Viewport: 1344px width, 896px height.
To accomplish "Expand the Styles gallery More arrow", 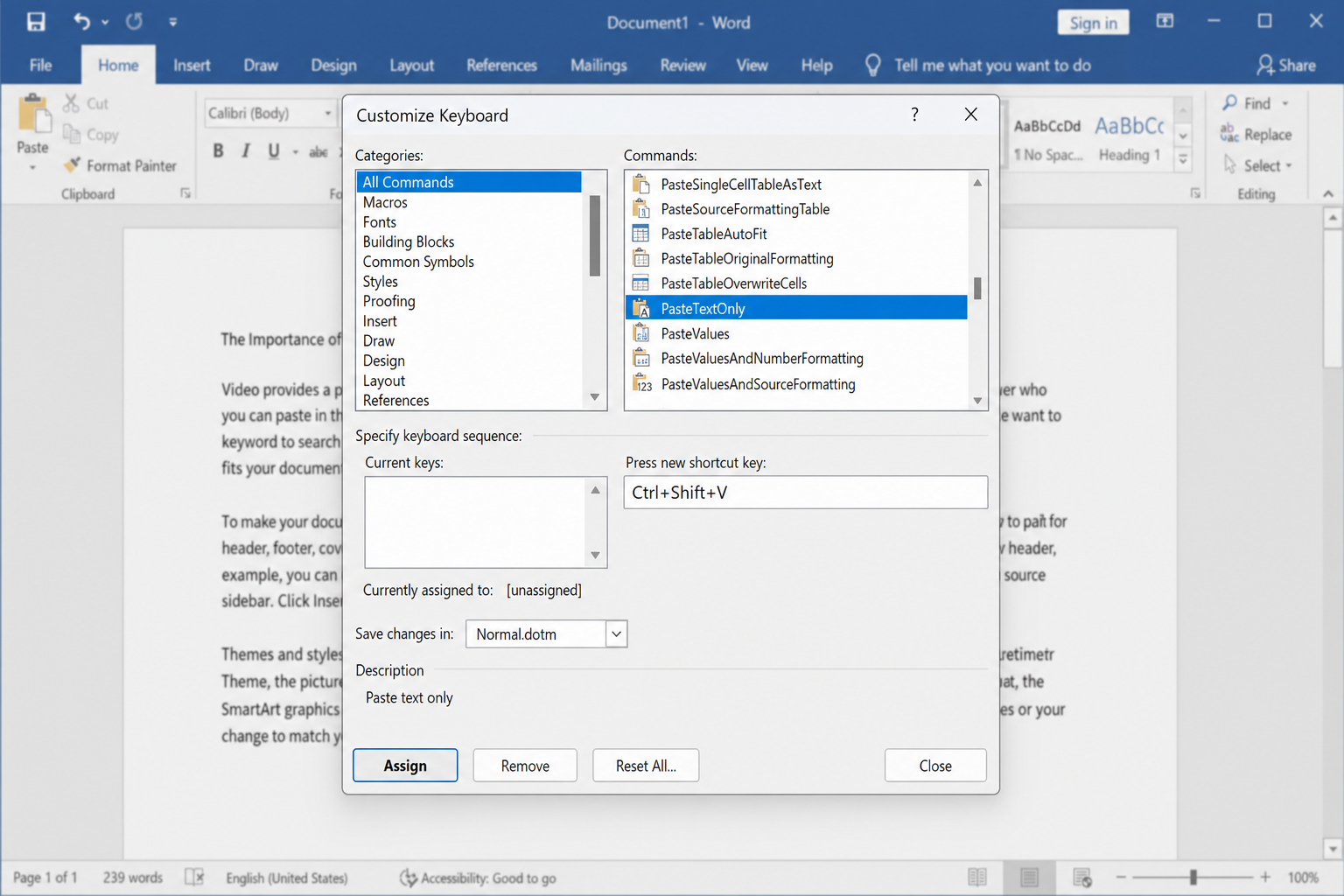I will pyautogui.click(x=1183, y=159).
